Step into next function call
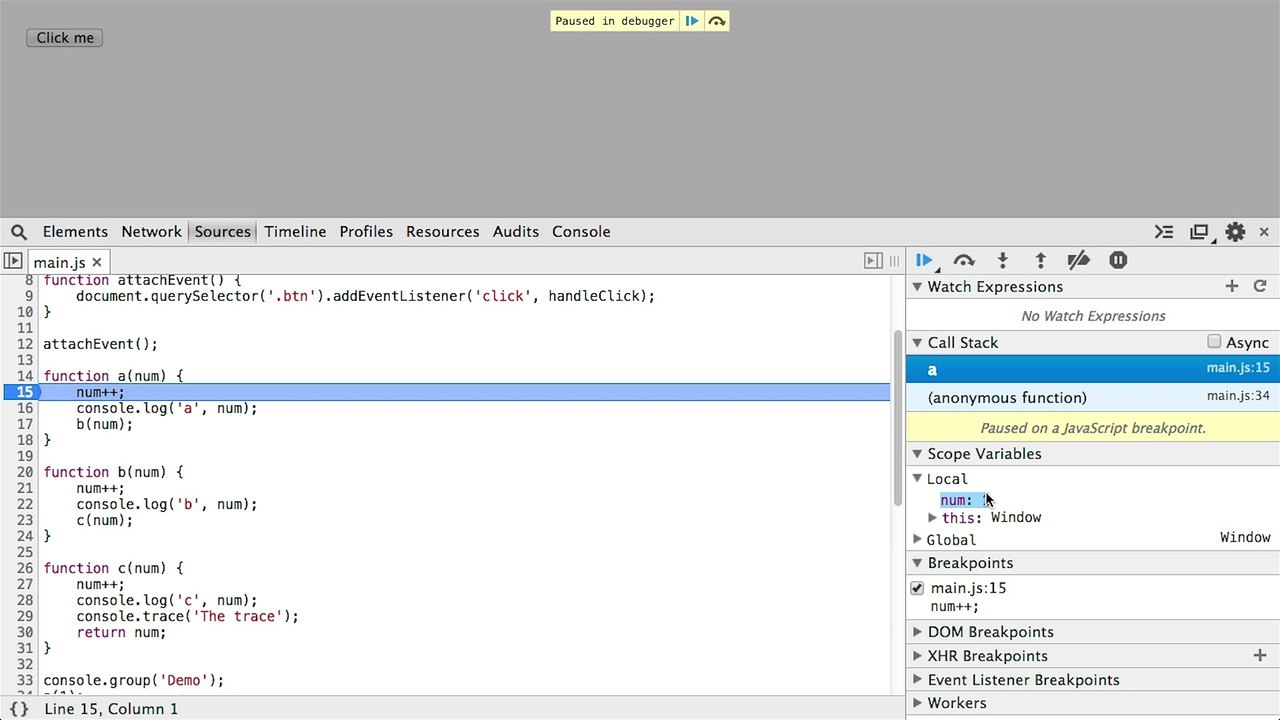 pos(1003,261)
